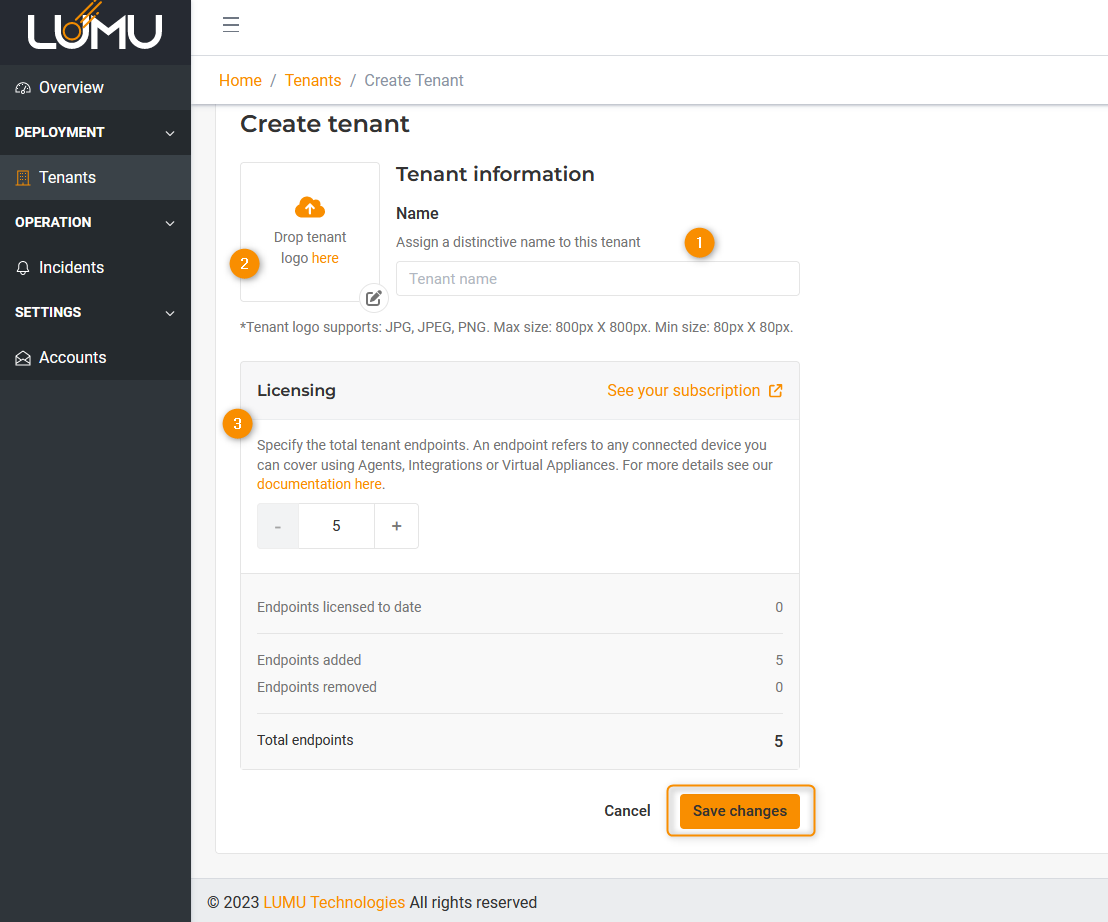This screenshot has width=1108, height=922.
Task: Click the orange step 3 marker
Action: [237, 424]
